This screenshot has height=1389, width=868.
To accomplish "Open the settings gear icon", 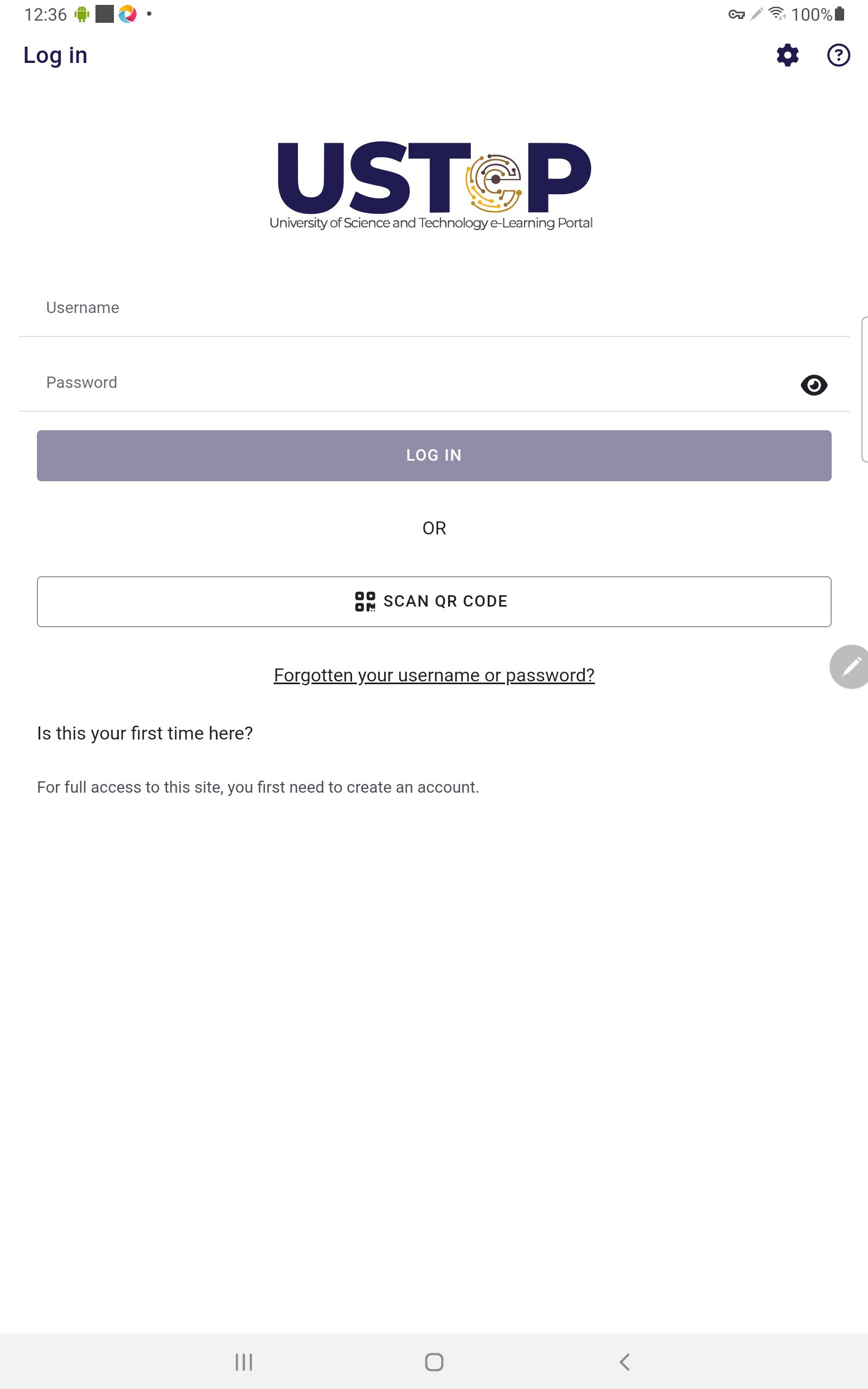I will coord(787,55).
